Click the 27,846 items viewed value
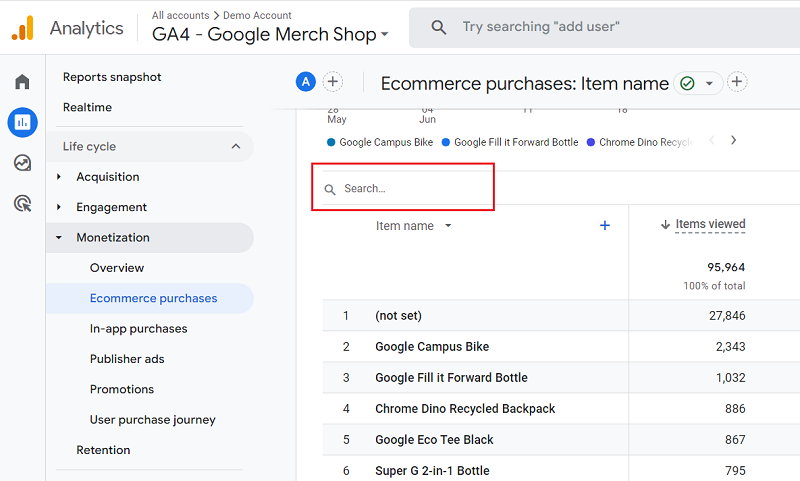The image size is (800, 481). (727, 316)
